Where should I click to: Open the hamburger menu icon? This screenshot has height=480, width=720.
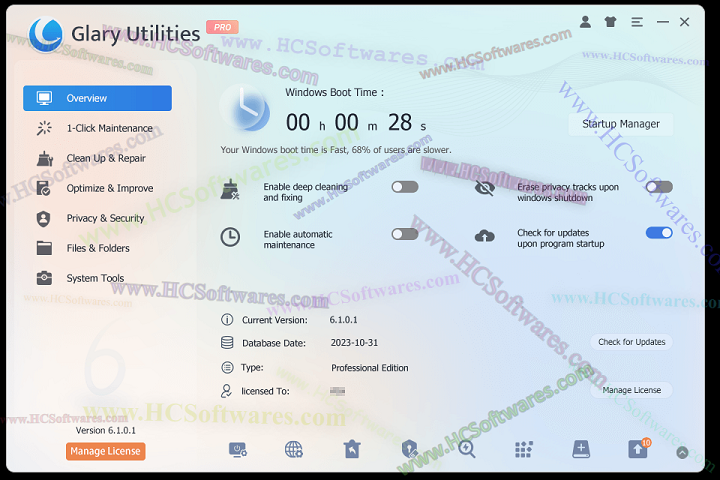(x=636, y=22)
